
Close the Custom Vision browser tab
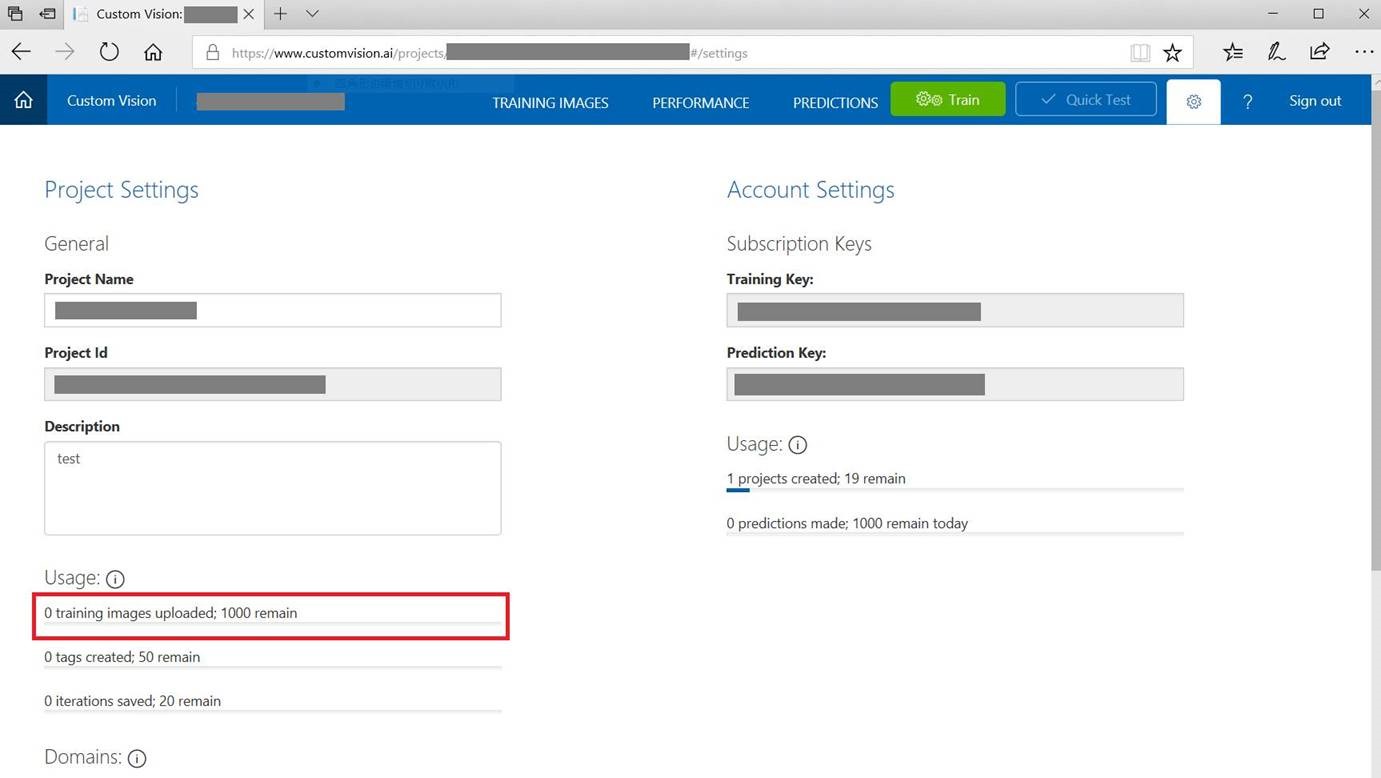[x=249, y=14]
